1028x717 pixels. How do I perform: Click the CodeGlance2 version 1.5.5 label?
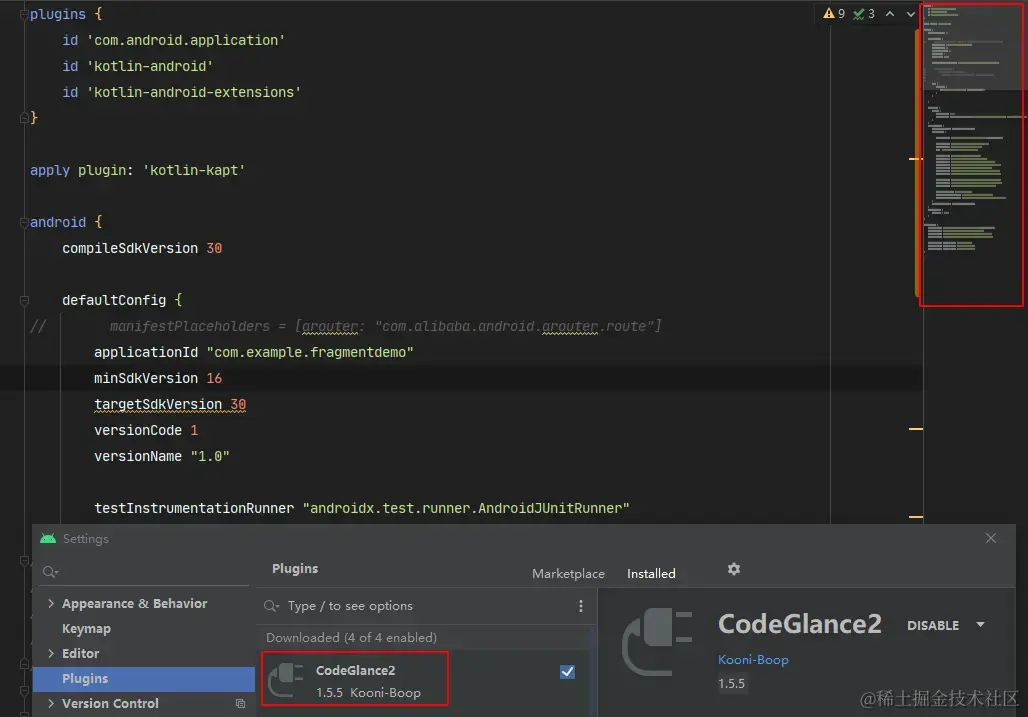click(x=732, y=684)
